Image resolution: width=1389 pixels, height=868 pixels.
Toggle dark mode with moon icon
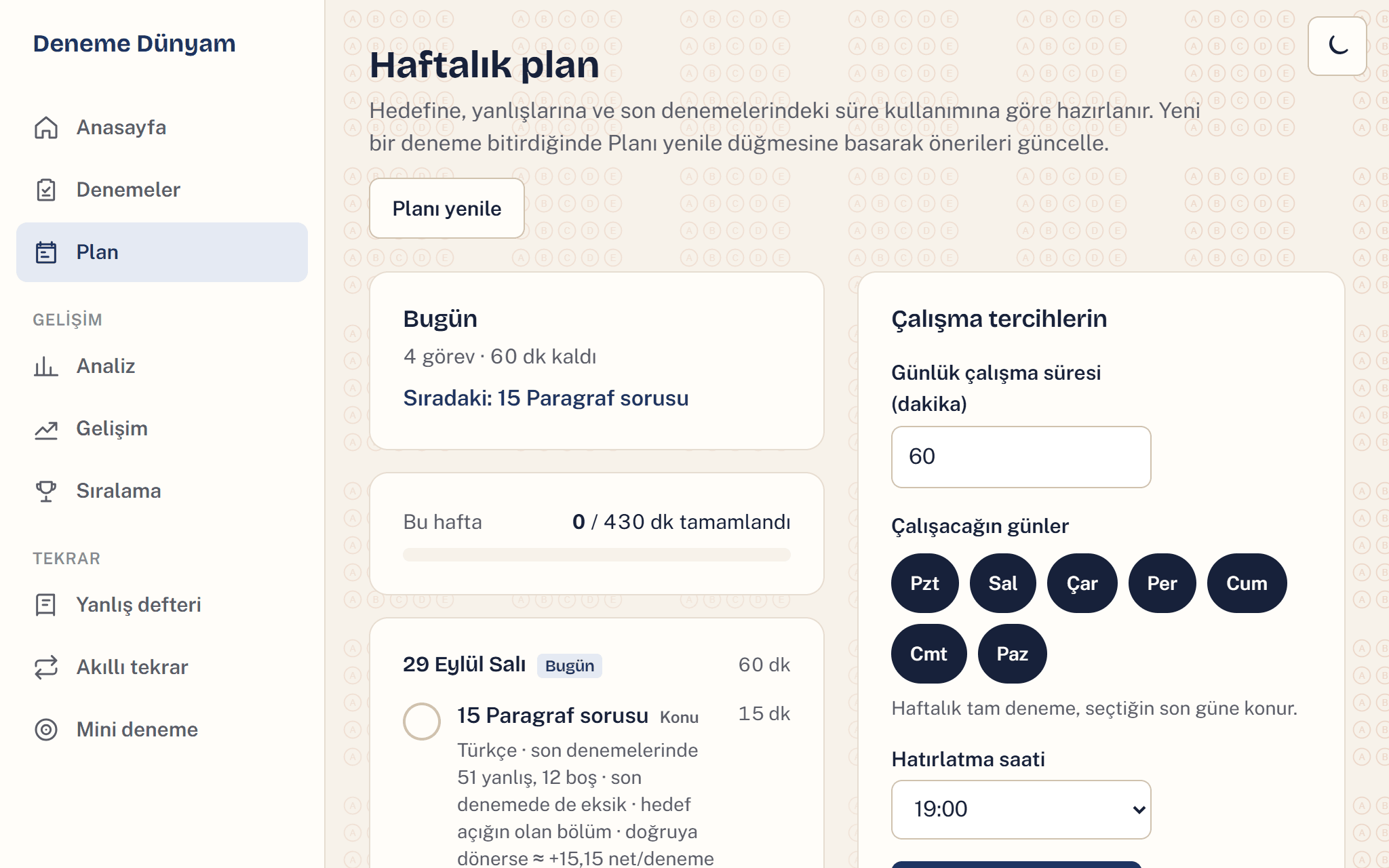pos(1337,46)
